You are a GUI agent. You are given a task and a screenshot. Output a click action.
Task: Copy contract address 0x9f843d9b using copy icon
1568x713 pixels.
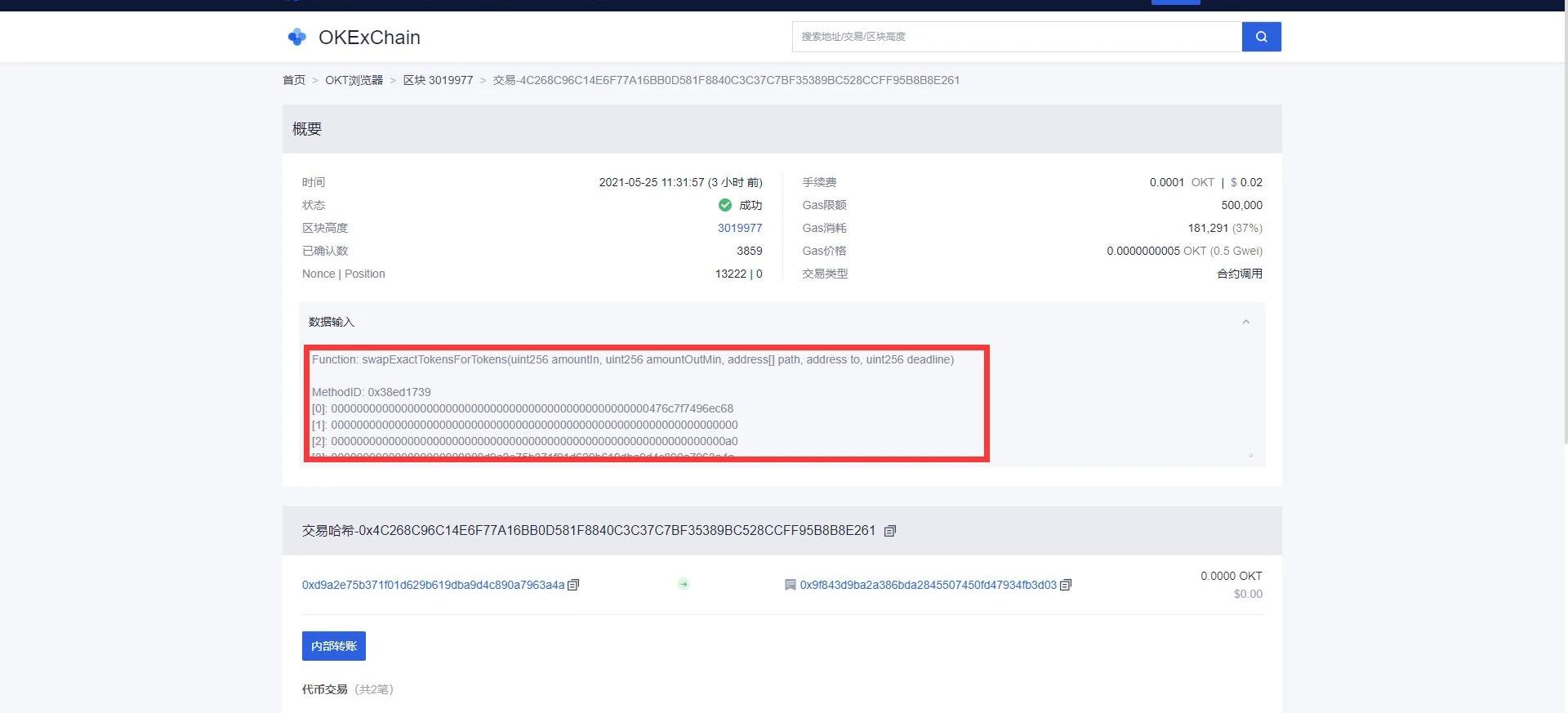[1066, 585]
